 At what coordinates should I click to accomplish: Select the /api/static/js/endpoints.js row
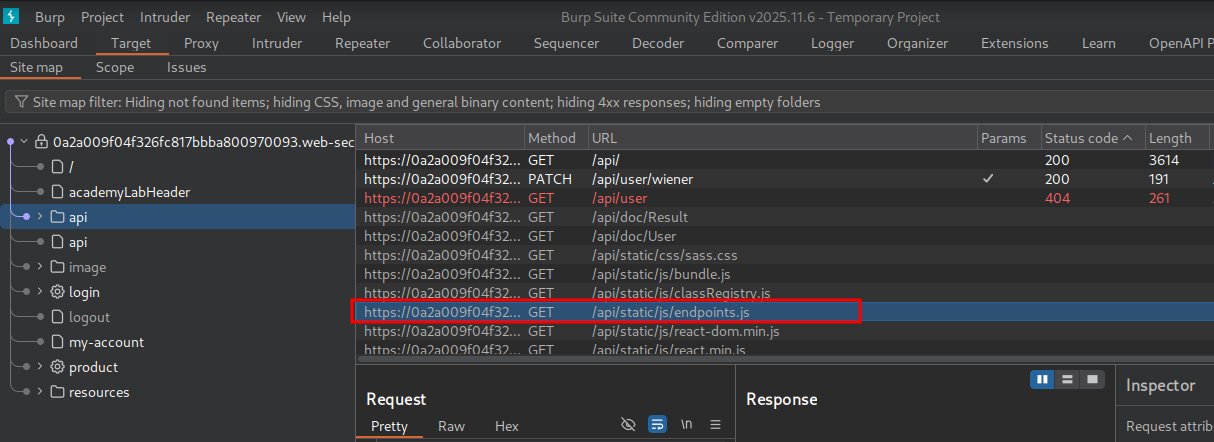[x=785, y=312]
